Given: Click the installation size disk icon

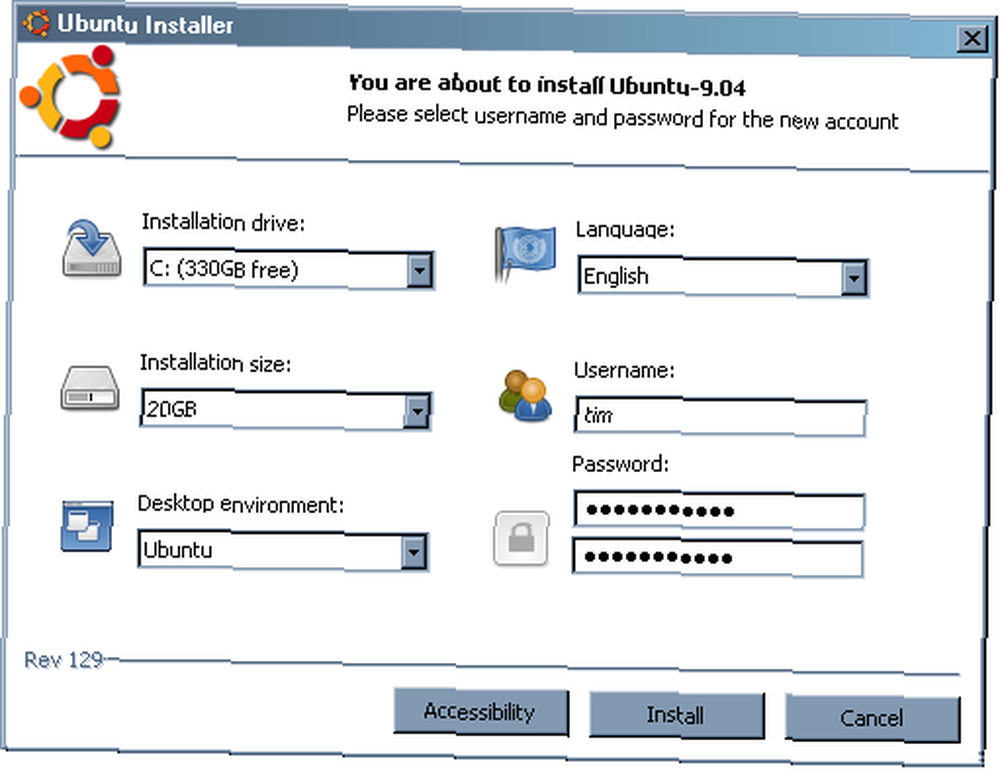Looking at the screenshot, I should [x=90, y=388].
